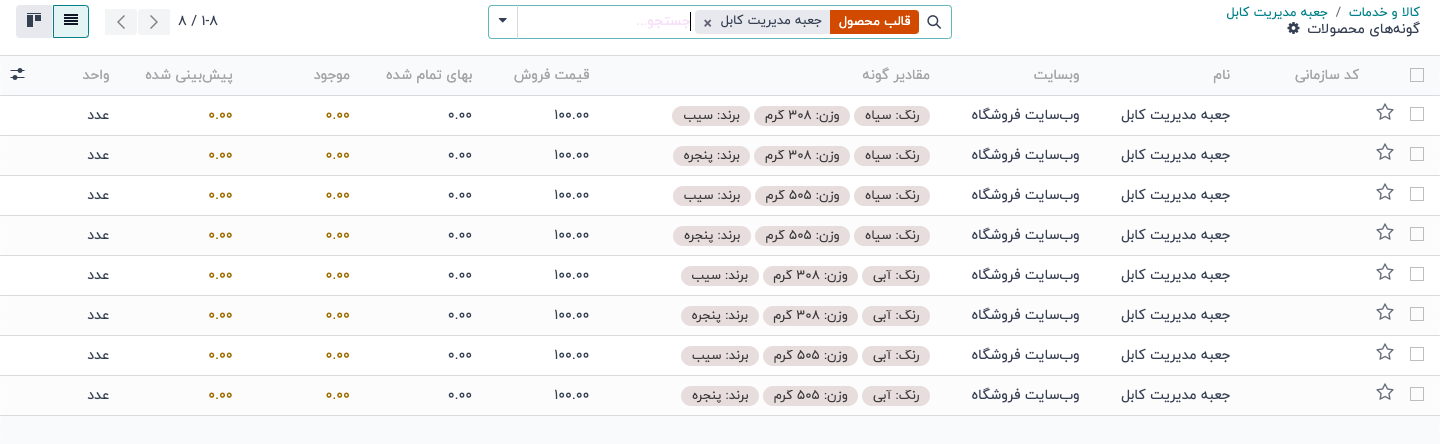Expand the search options dropdown arrow
The width and height of the screenshot is (1440, 444).
503,22
